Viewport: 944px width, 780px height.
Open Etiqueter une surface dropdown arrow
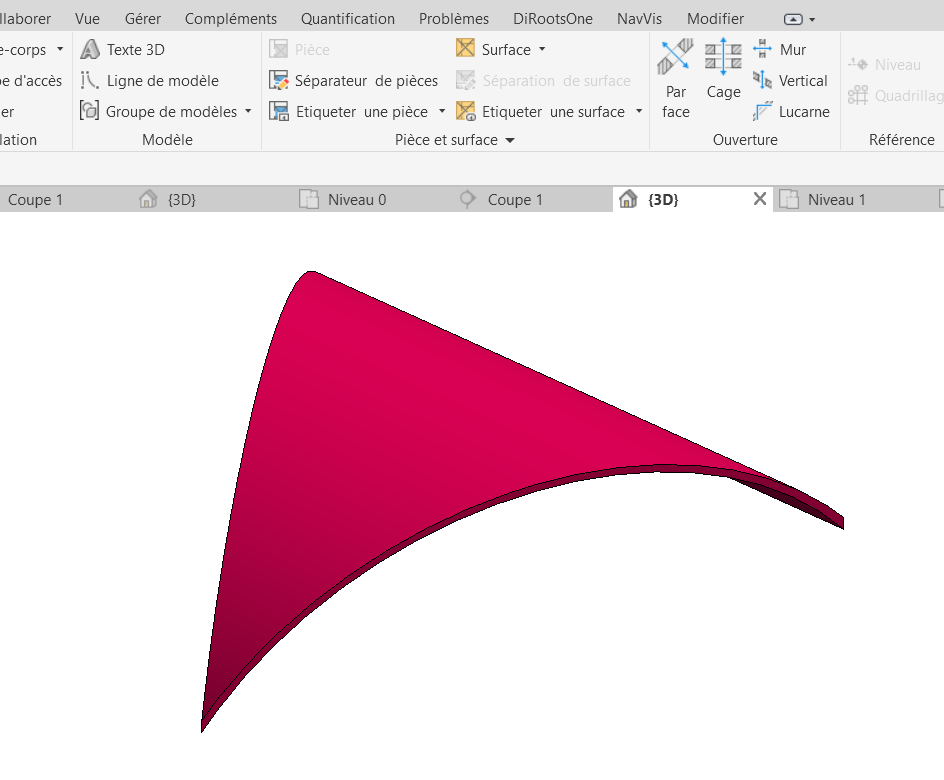pyautogui.click(x=639, y=112)
